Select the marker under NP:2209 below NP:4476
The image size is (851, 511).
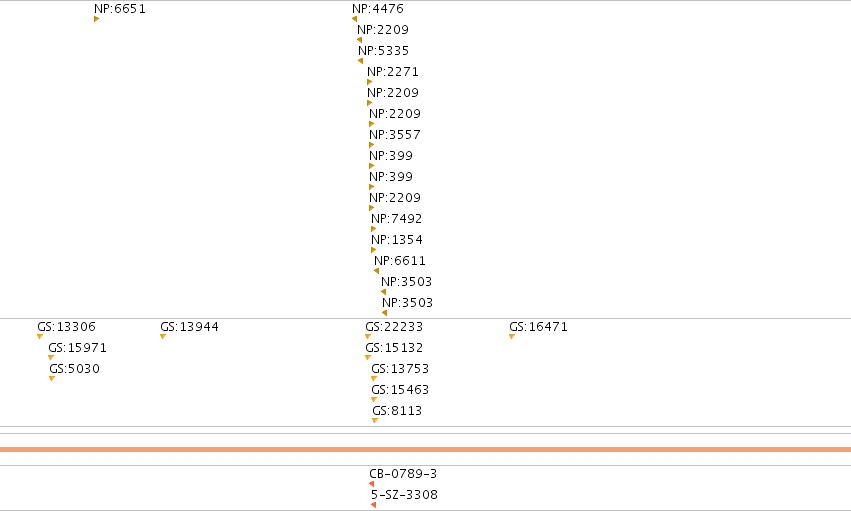pos(359,40)
